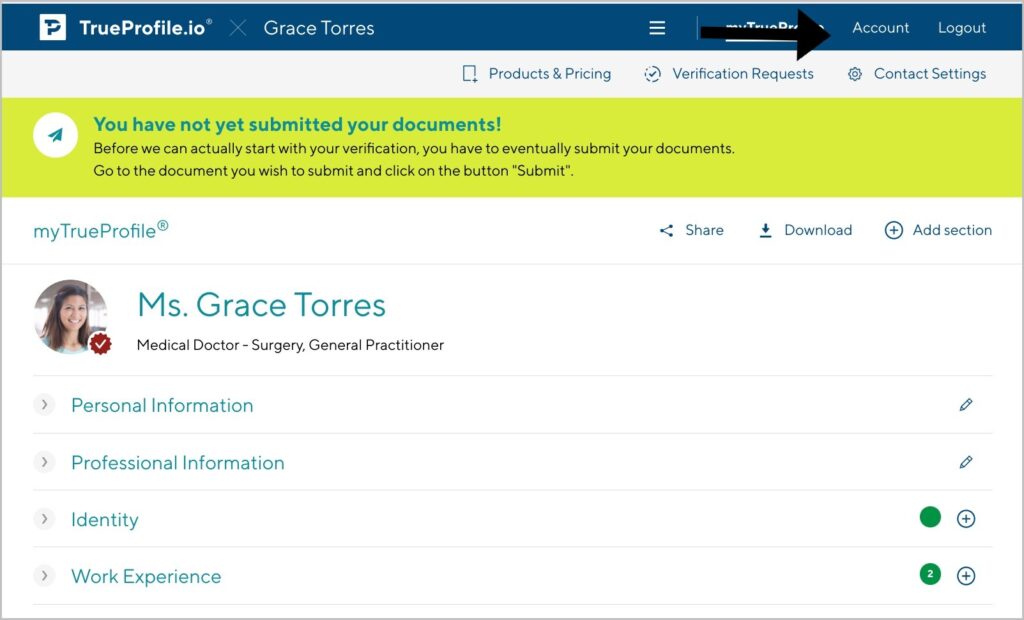Add Work Experience entry with plus icon
This screenshot has height=620, width=1024.
pos(966,576)
